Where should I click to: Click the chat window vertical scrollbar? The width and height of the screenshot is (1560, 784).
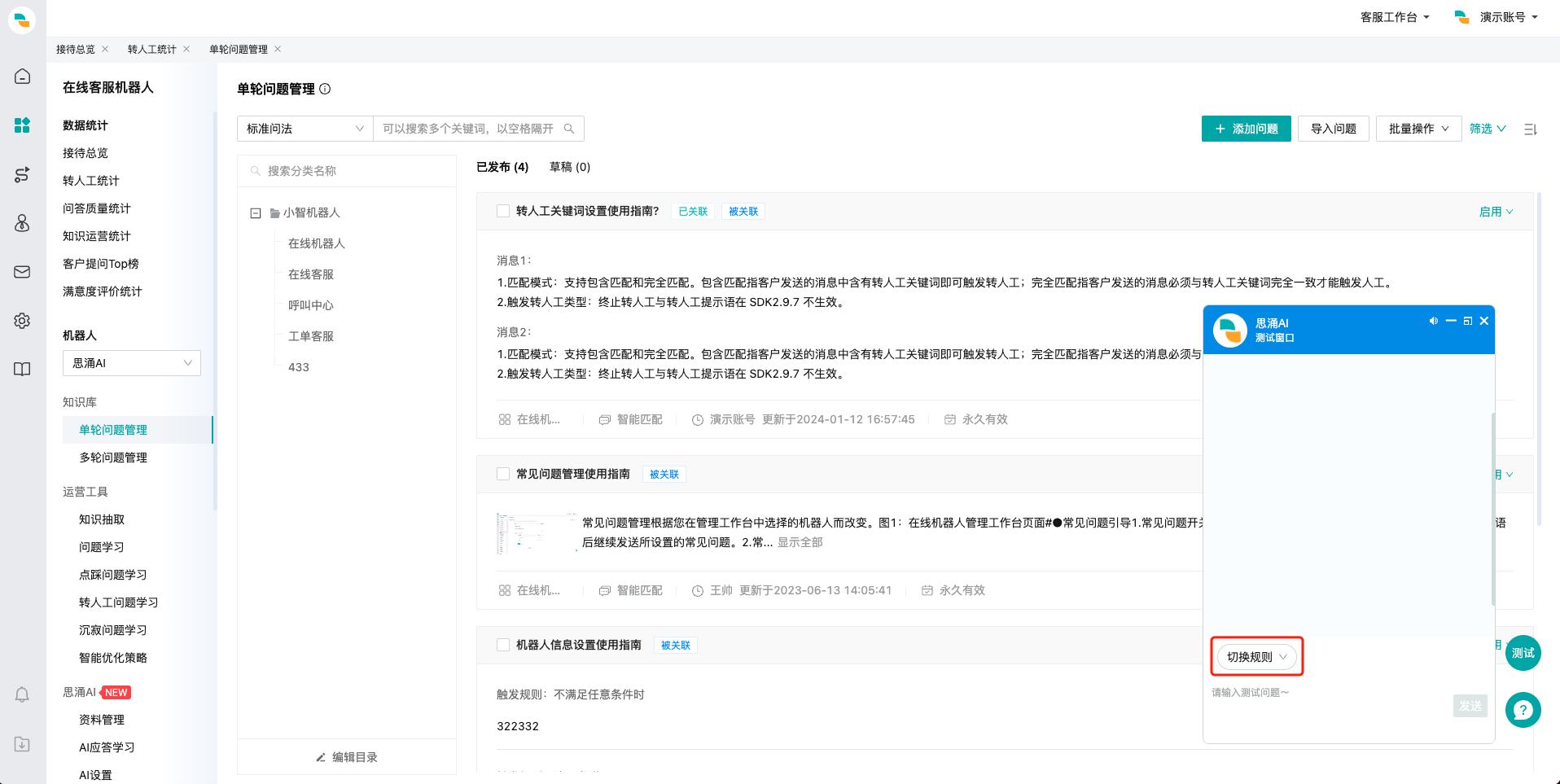click(1493, 509)
